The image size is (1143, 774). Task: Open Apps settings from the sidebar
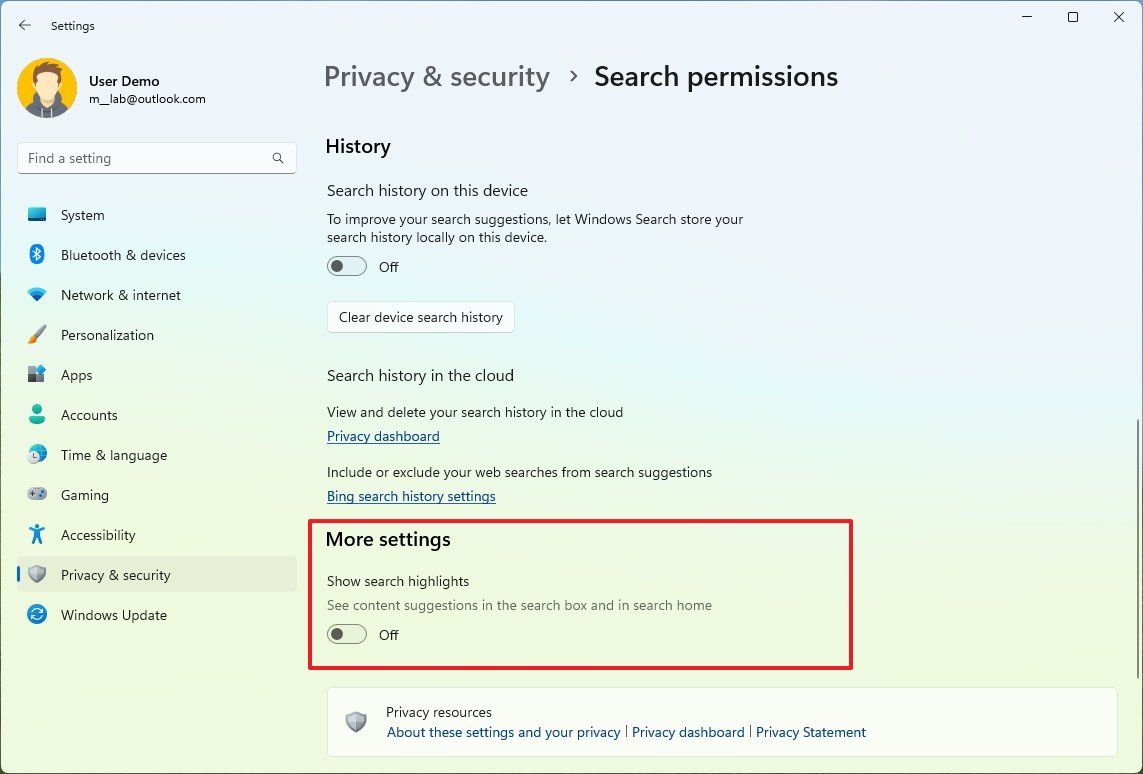[74, 375]
